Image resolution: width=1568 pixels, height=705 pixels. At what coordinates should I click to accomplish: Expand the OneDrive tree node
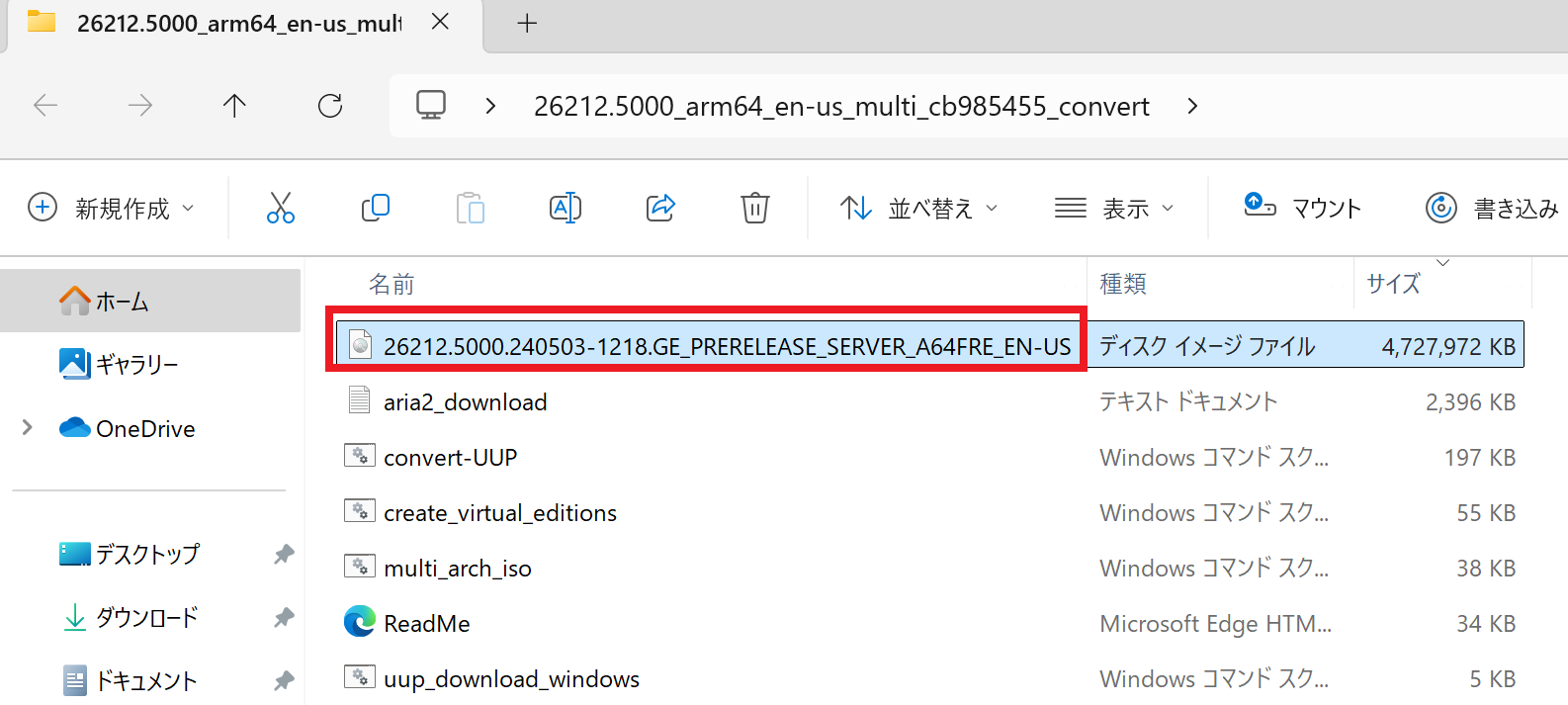(27, 427)
